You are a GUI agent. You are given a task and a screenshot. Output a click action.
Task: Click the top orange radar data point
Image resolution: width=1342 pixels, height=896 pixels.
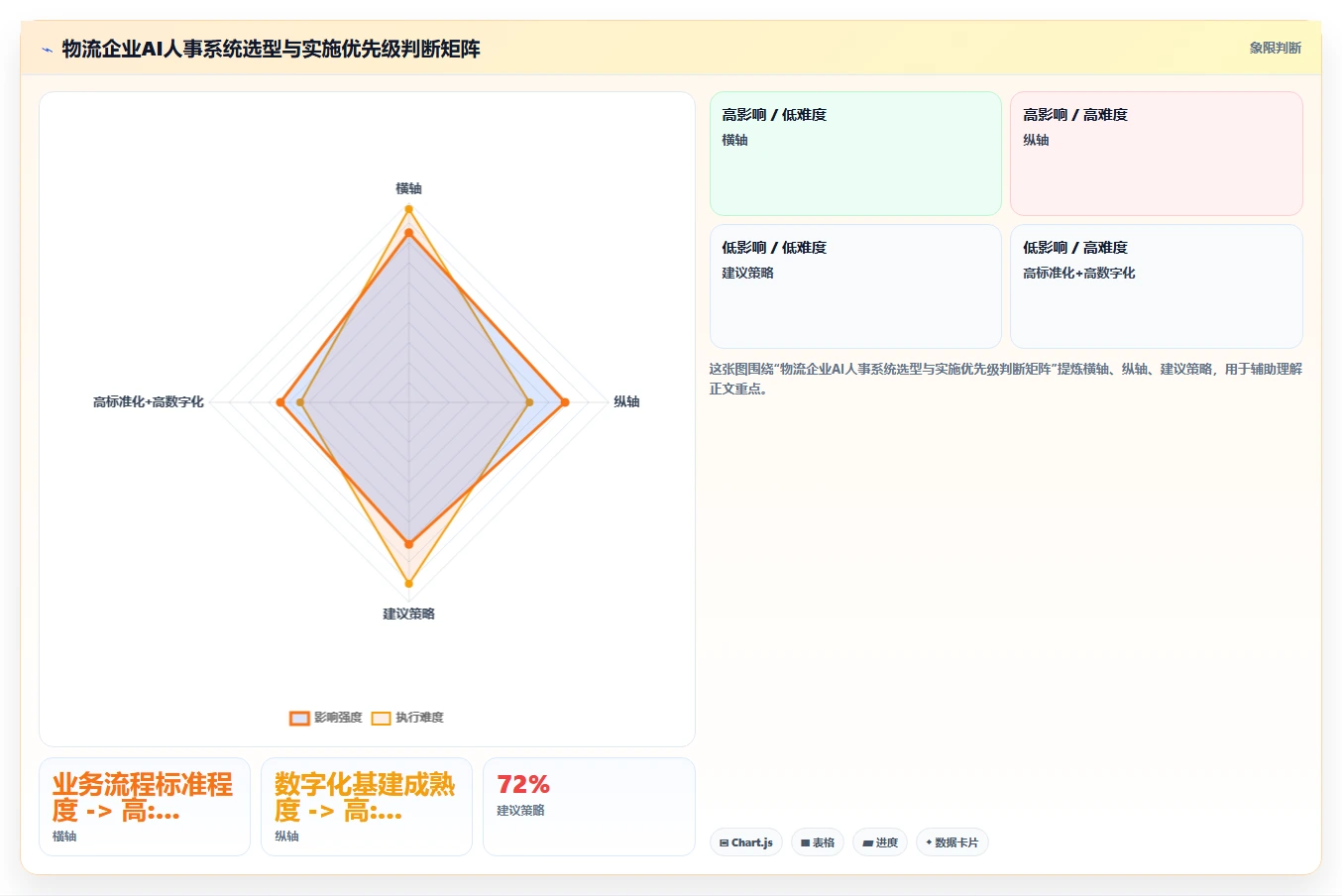(x=408, y=233)
